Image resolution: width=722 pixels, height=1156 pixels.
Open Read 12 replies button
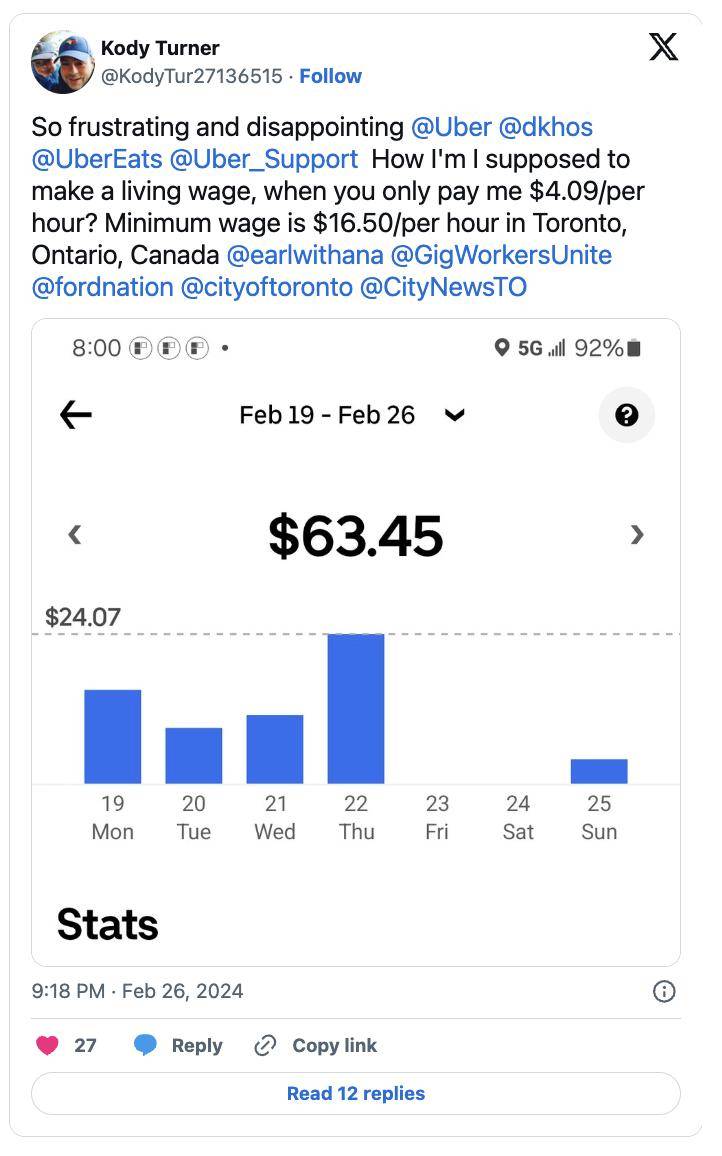click(355, 1093)
